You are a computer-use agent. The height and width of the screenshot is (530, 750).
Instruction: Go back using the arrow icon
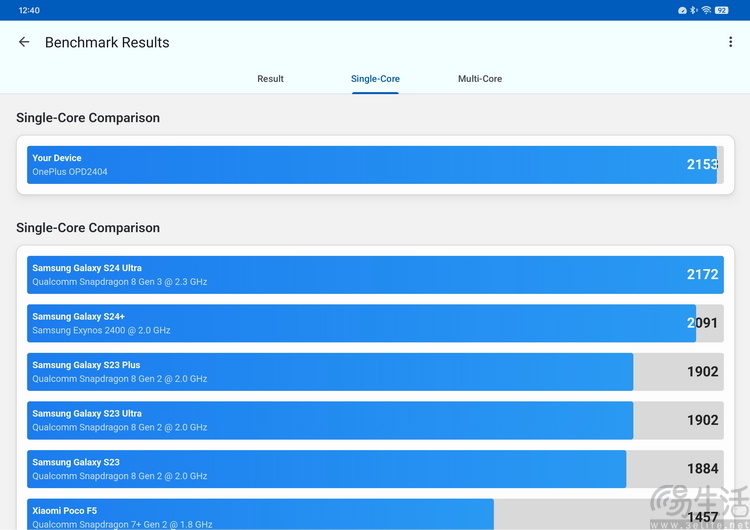click(24, 42)
